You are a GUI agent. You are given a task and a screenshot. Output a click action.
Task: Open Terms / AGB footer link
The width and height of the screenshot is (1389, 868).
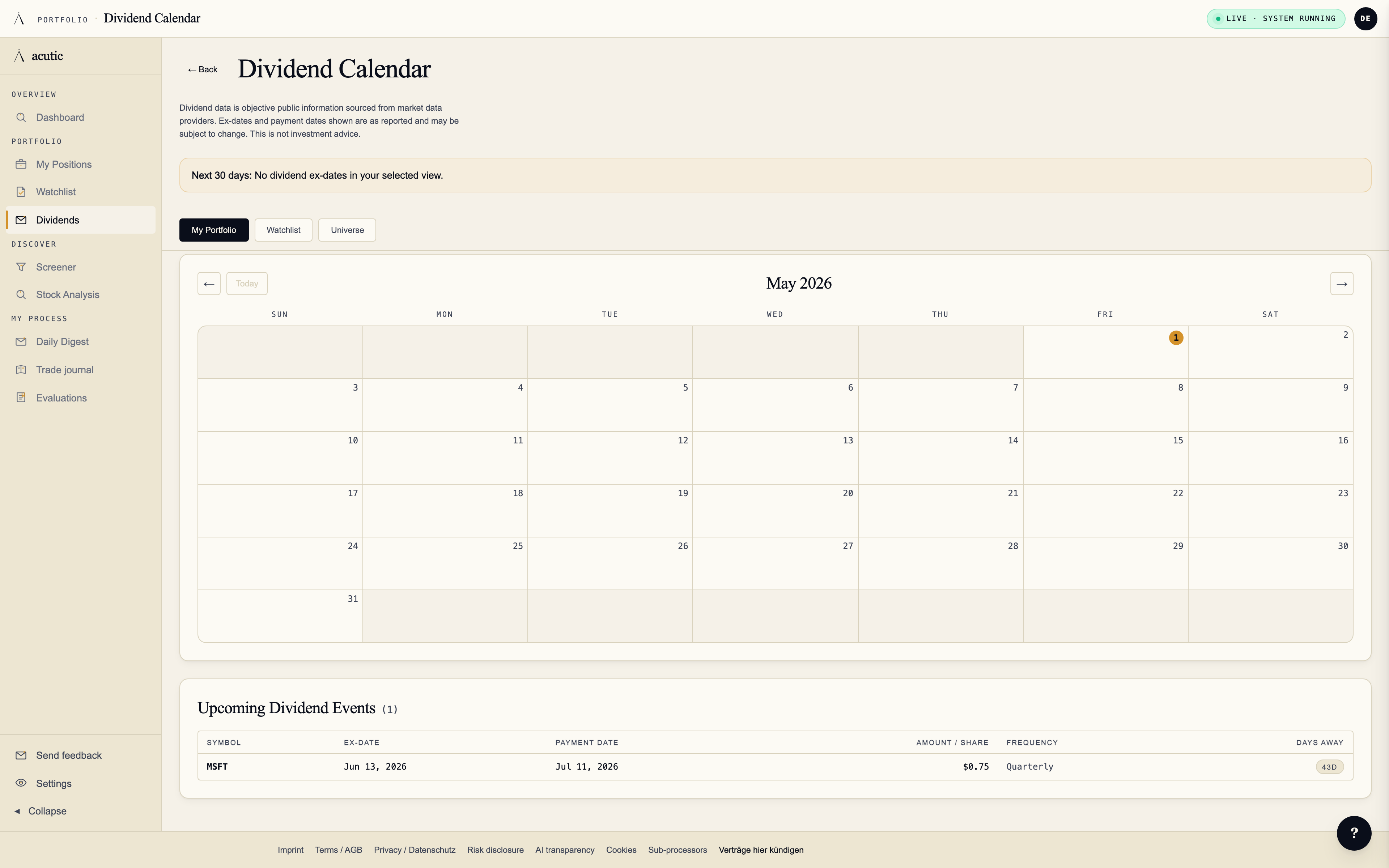[339, 850]
